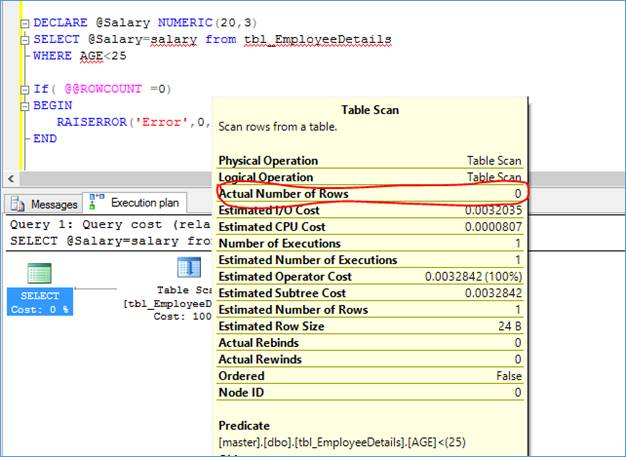This screenshot has width=626, height=457.
Task: Click the Predicate expression text in tooltip
Action: click(342, 442)
